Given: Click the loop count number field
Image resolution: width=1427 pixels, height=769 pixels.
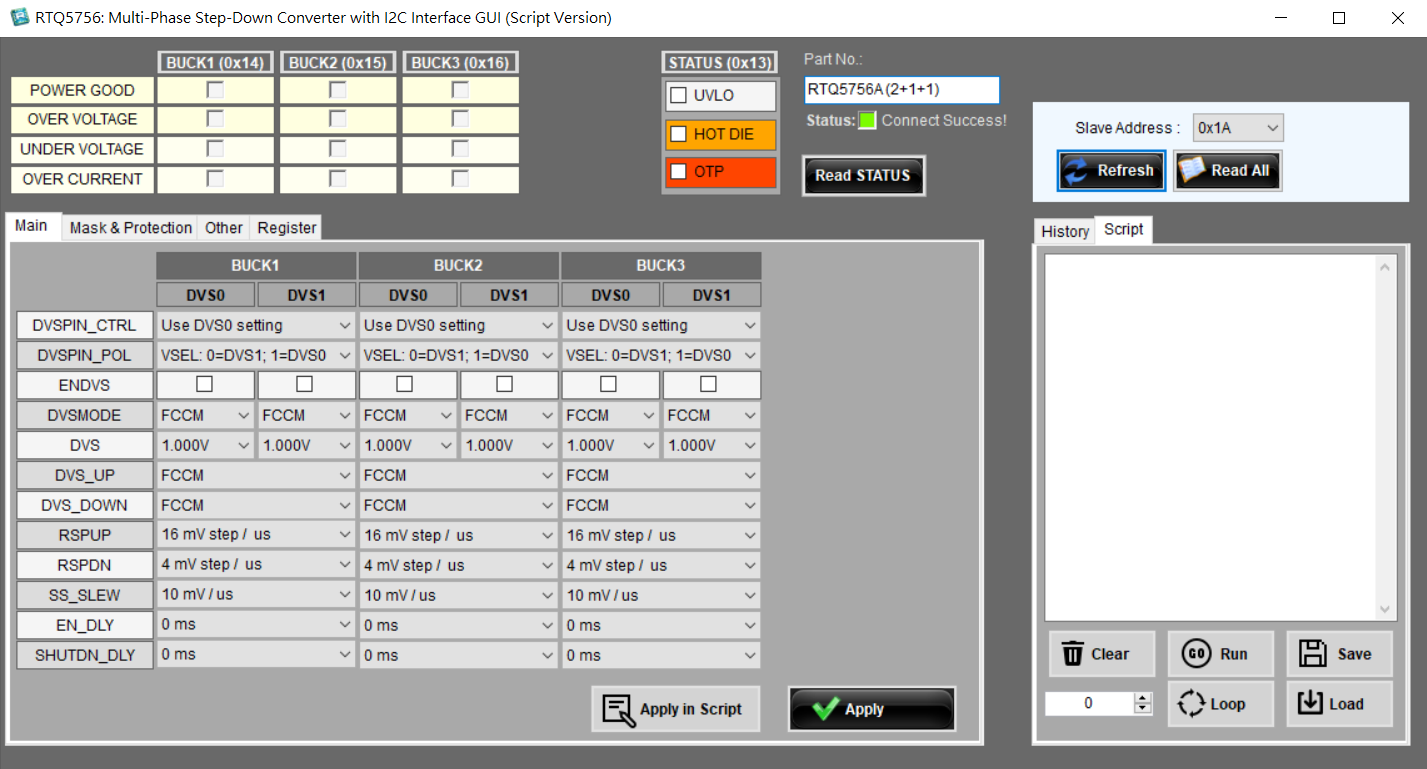Looking at the screenshot, I should [x=1089, y=703].
